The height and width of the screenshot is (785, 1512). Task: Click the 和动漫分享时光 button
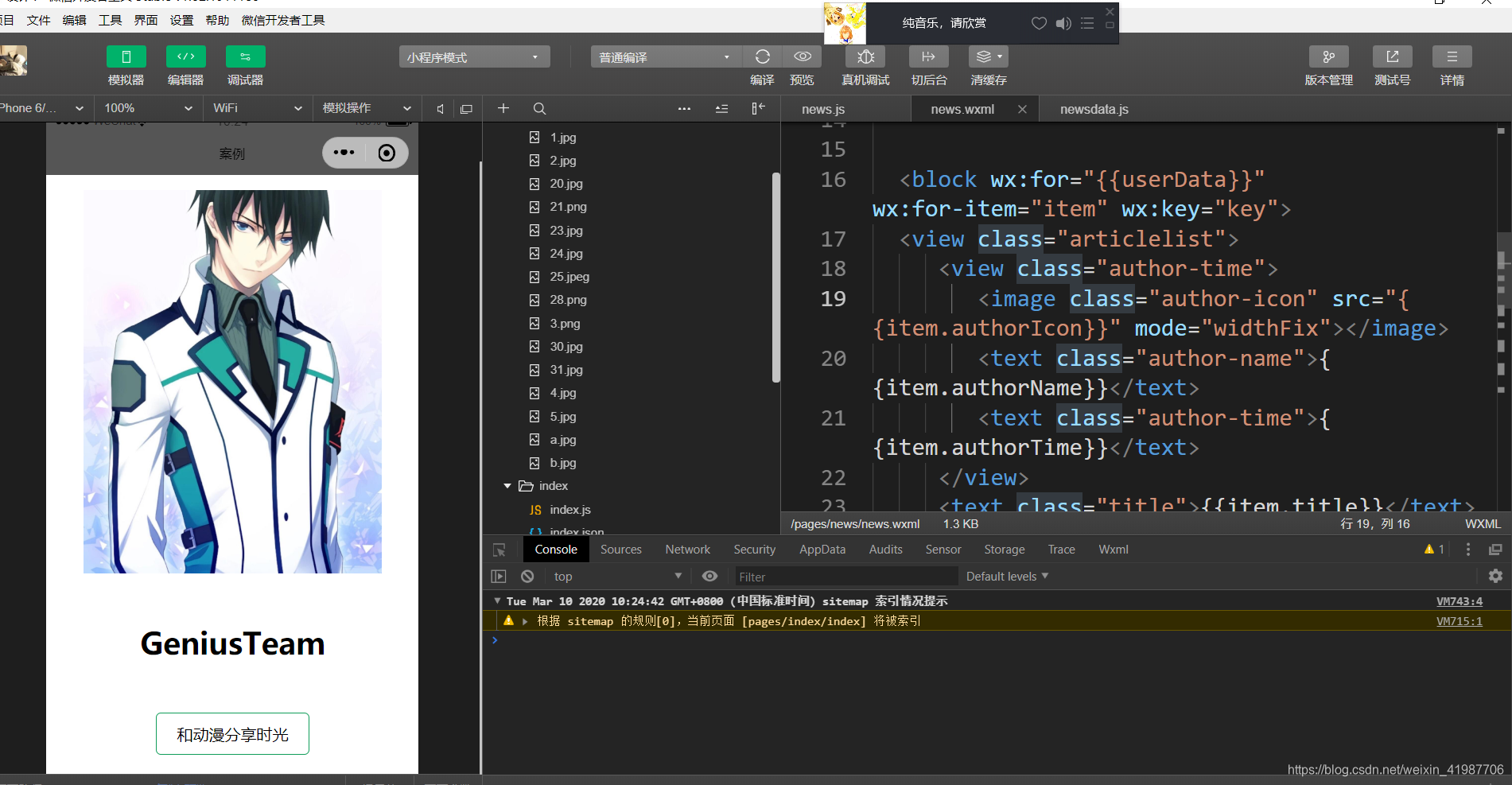(232, 734)
